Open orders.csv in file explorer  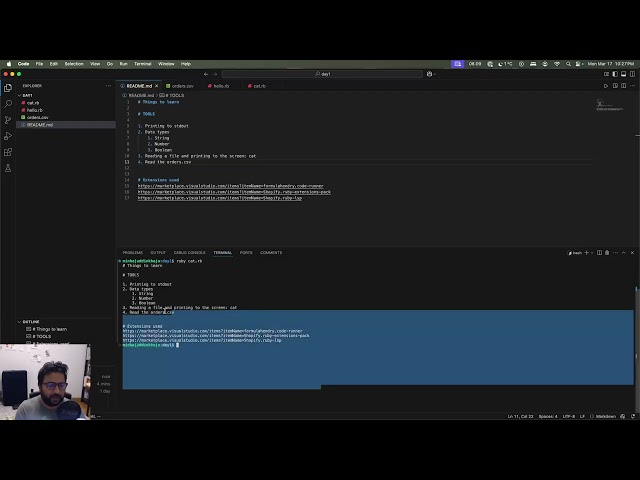65,118
